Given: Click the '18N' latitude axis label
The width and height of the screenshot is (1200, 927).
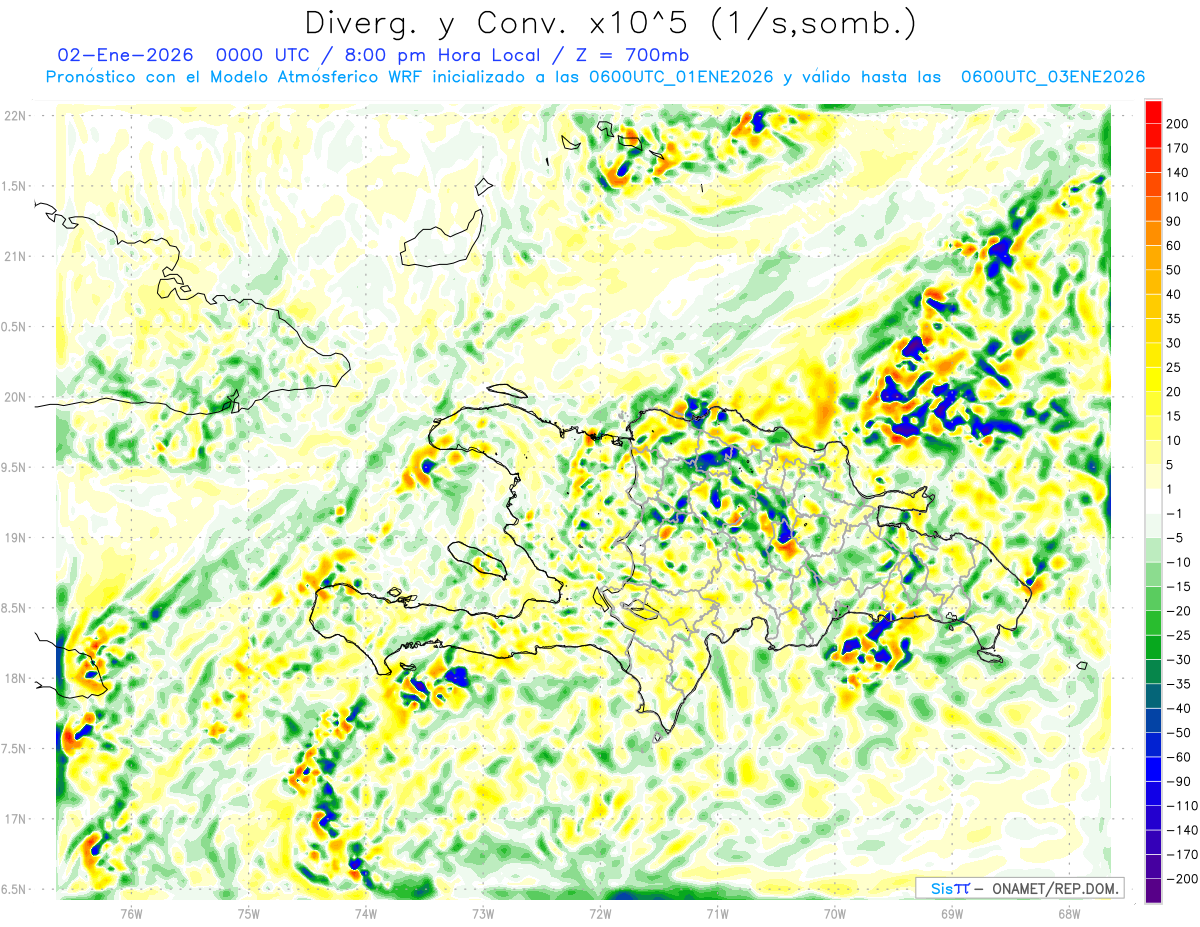Looking at the screenshot, I should 15,678.
